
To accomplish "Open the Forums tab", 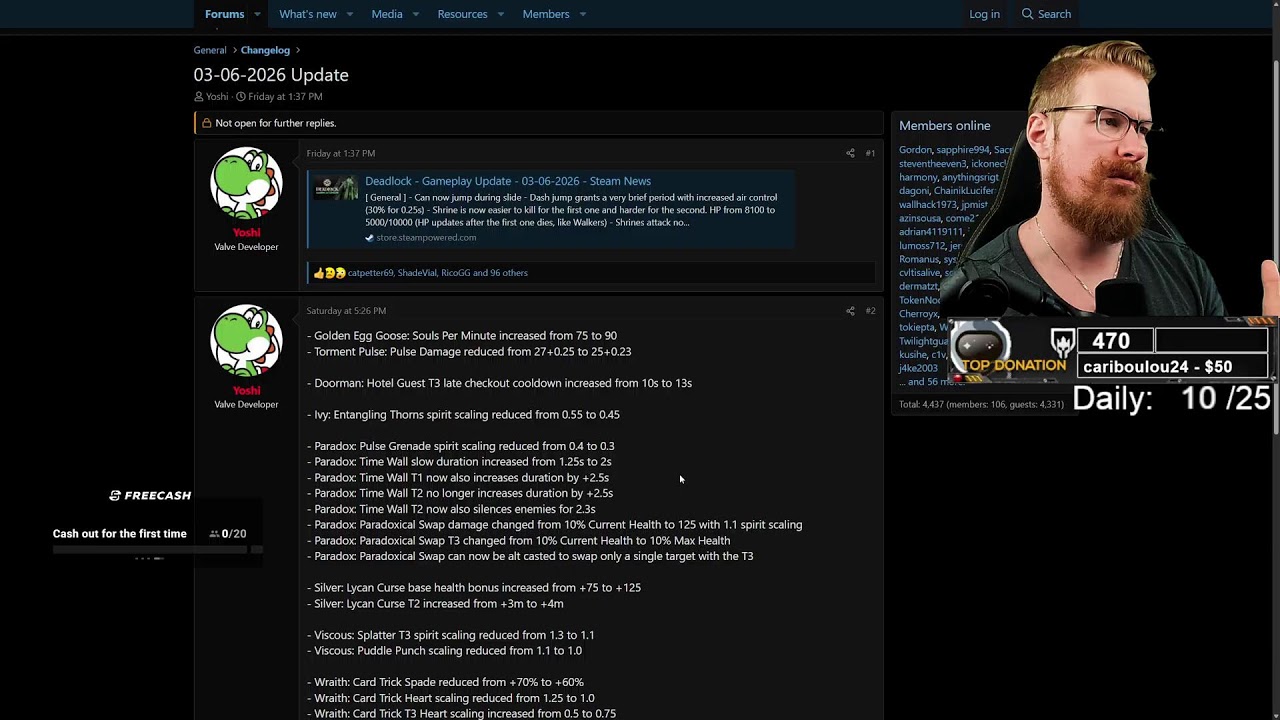I will [224, 14].
